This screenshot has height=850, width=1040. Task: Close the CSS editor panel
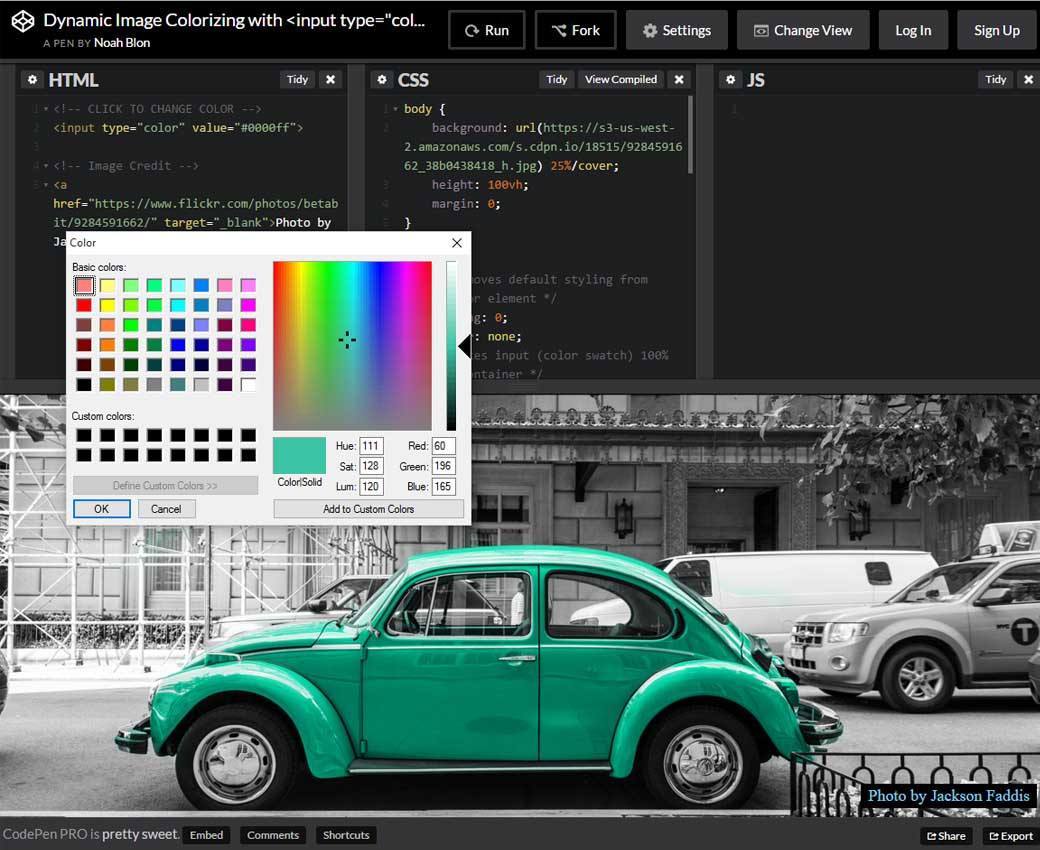679,80
